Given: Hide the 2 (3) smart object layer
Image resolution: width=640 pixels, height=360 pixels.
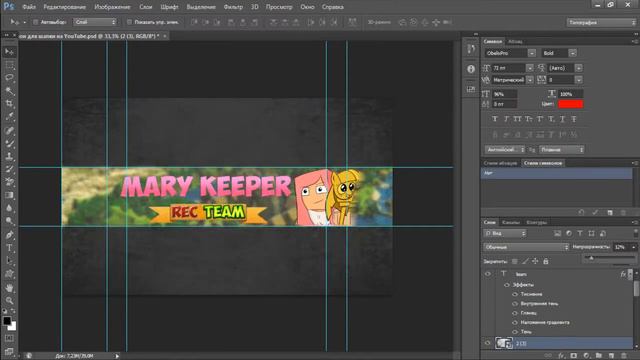Looking at the screenshot, I should 488,343.
